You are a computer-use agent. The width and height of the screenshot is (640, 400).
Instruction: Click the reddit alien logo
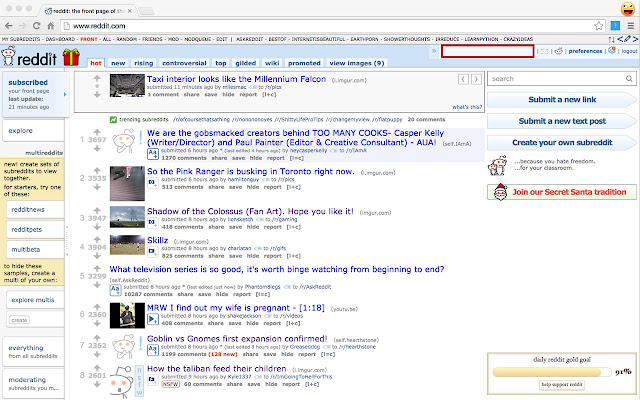[8, 56]
